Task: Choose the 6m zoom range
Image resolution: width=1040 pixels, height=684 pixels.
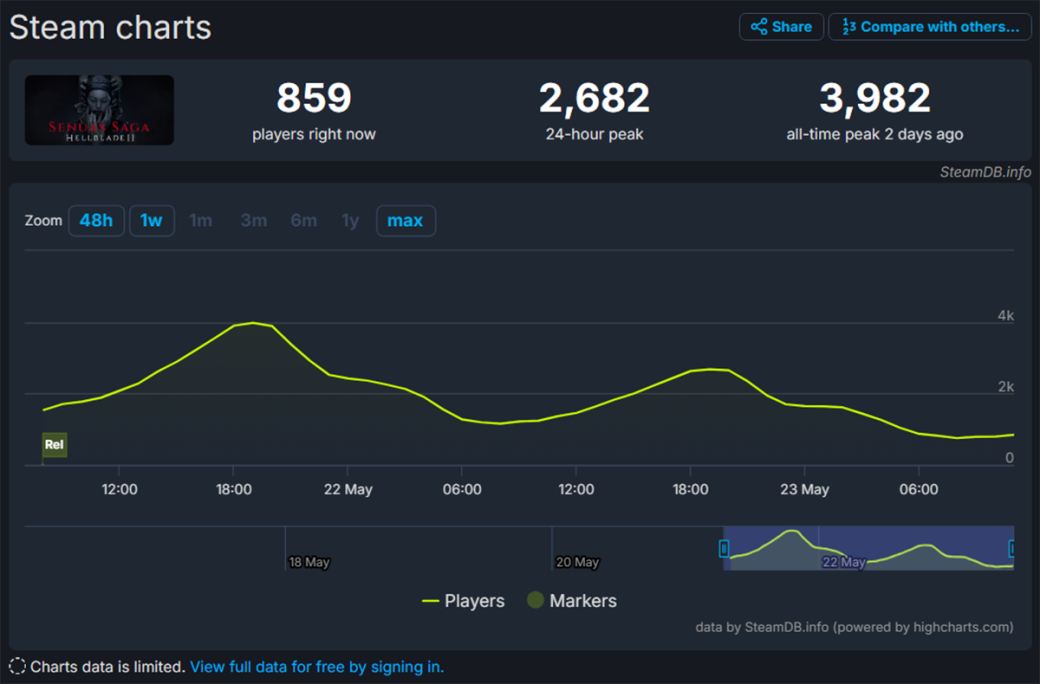Action: coord(304,221)
